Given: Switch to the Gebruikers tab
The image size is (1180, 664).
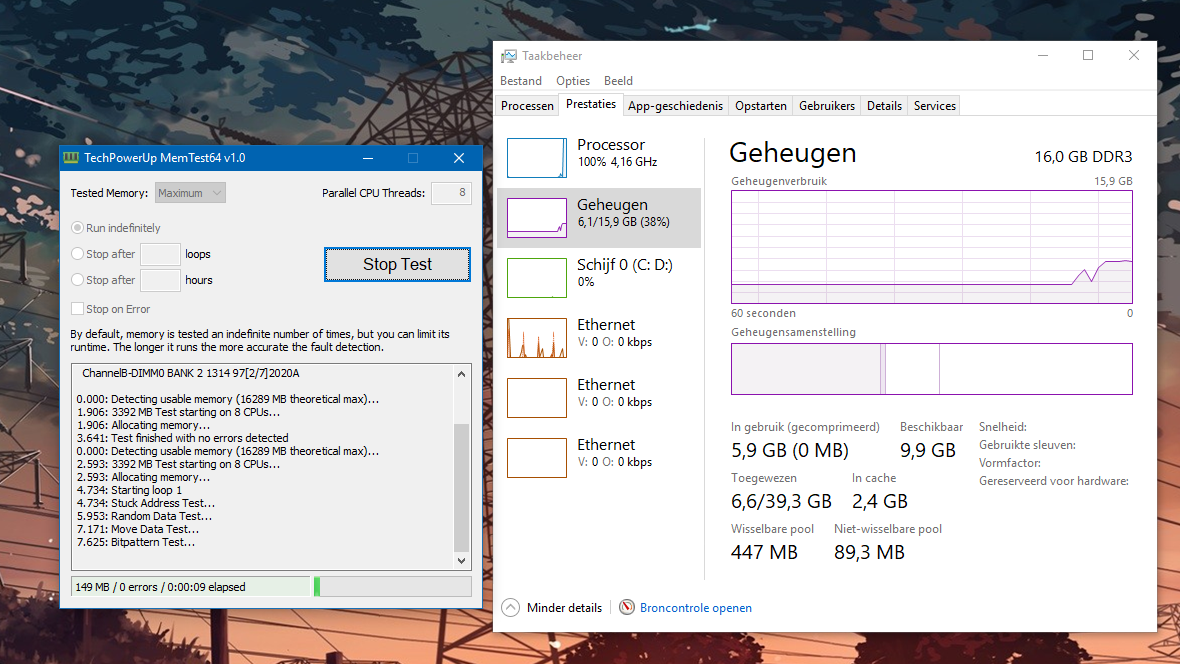Looking at the screenshot, I should (x=827, y=105).
